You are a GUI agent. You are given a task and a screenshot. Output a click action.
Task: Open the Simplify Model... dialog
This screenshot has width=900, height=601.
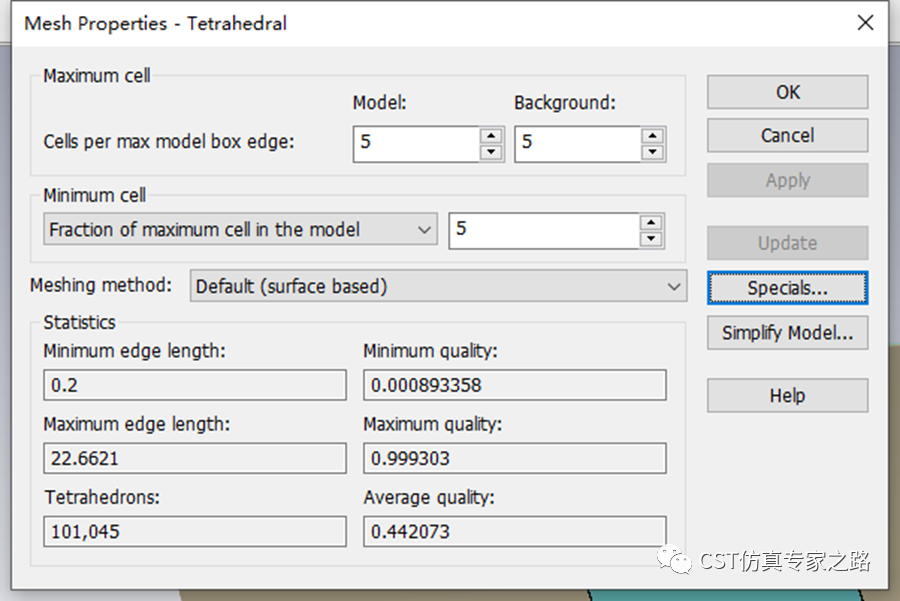point(787,333)
